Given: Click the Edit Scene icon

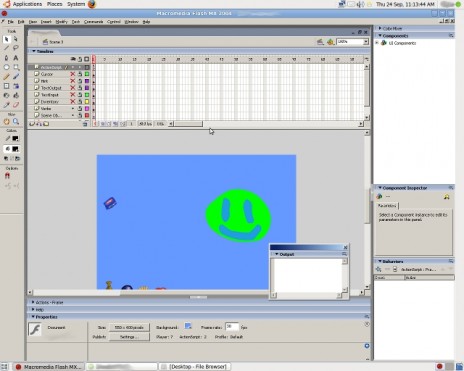Looking at the screenshot, I should pos(320,42).
